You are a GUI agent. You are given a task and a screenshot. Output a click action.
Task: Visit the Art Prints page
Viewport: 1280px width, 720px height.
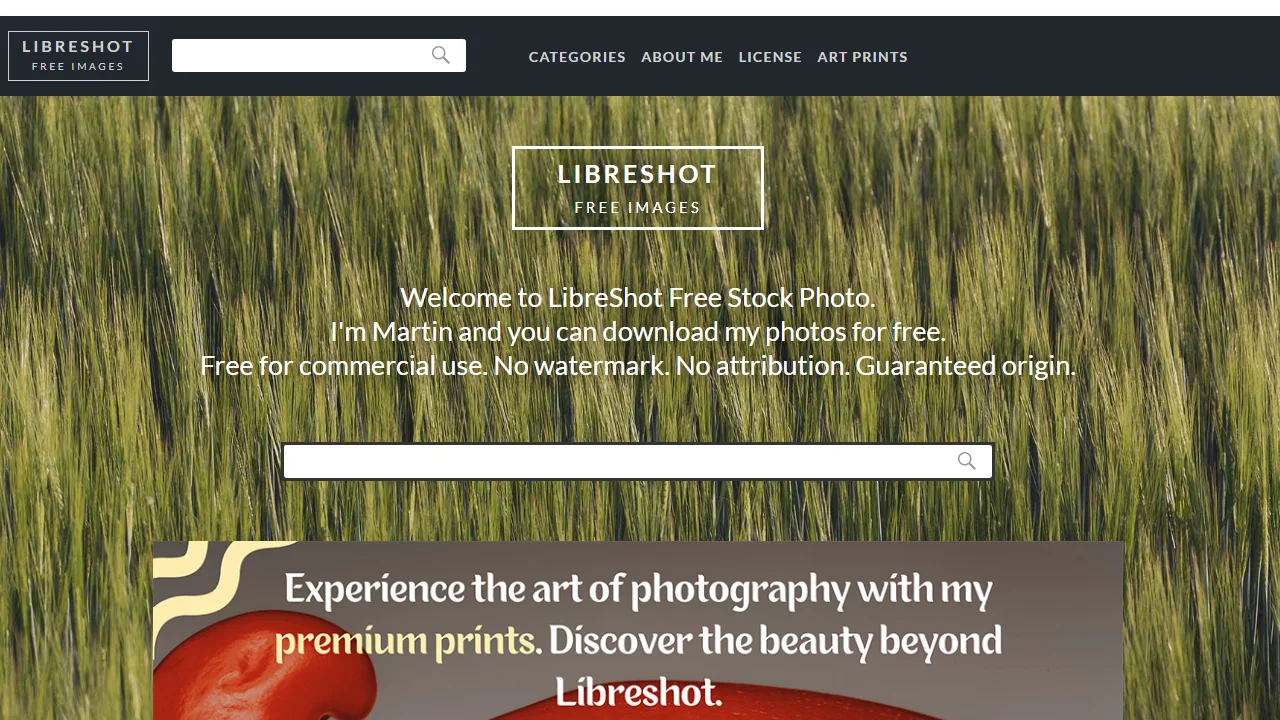(x=862, y=57)
